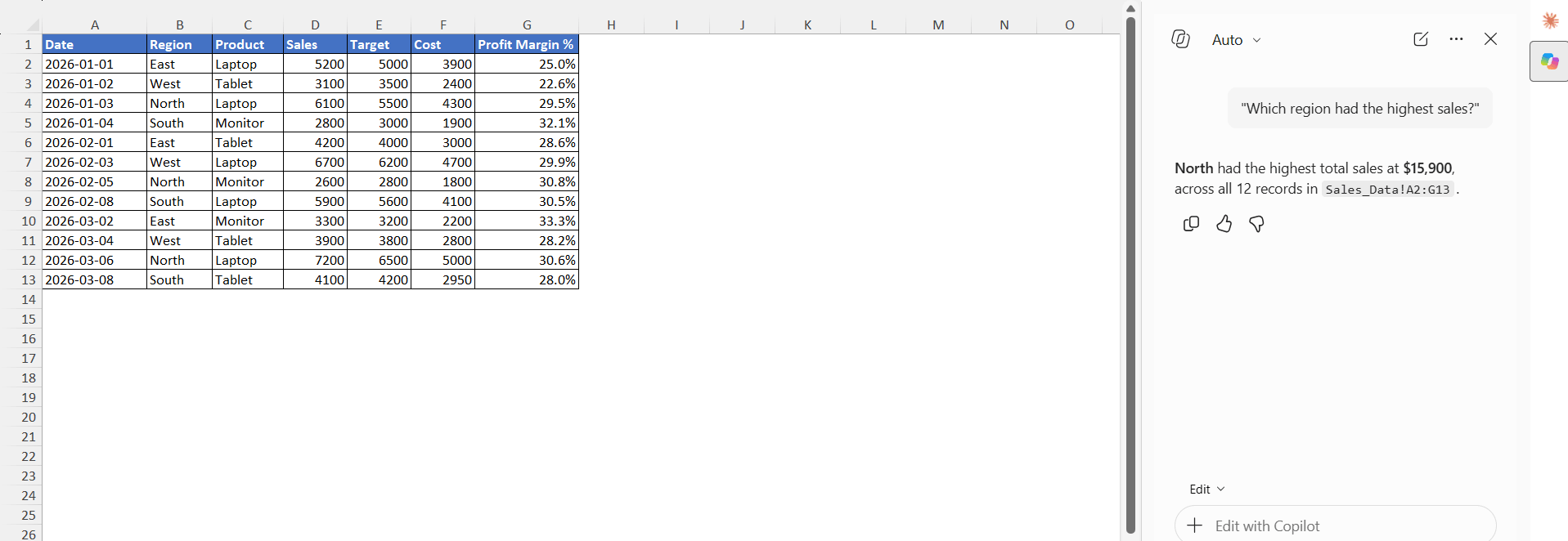Give thumbs down to the response
This screenshot has height=541, width=1568.
[1256, 224]
